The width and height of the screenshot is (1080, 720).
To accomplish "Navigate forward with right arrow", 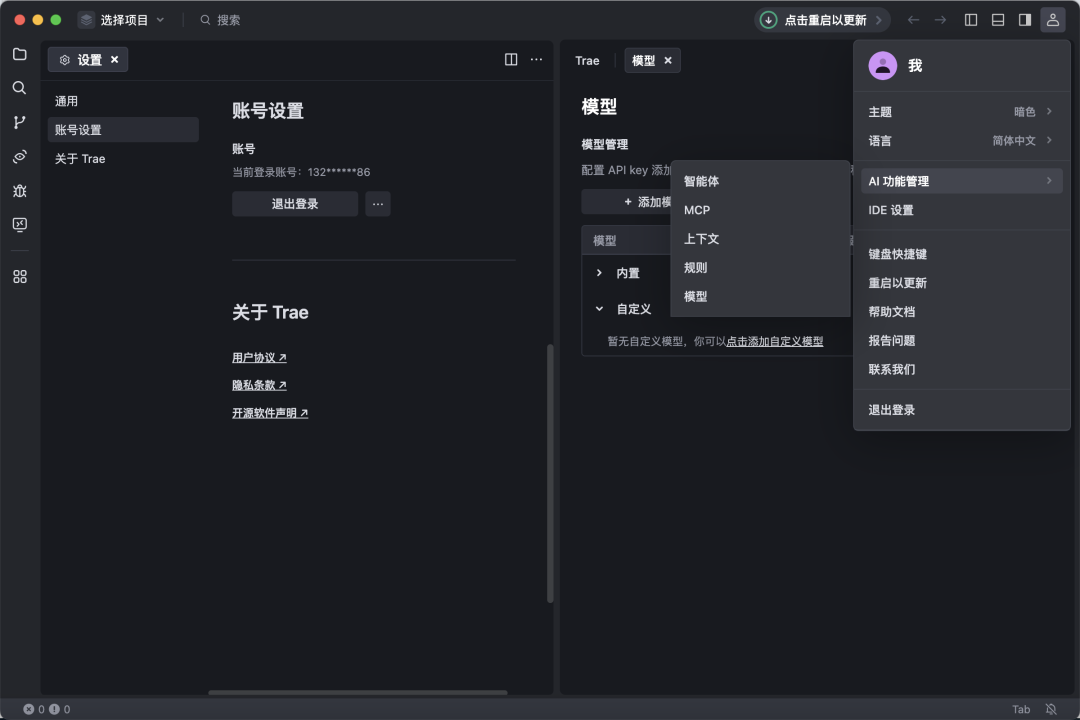I will point(940,20).
